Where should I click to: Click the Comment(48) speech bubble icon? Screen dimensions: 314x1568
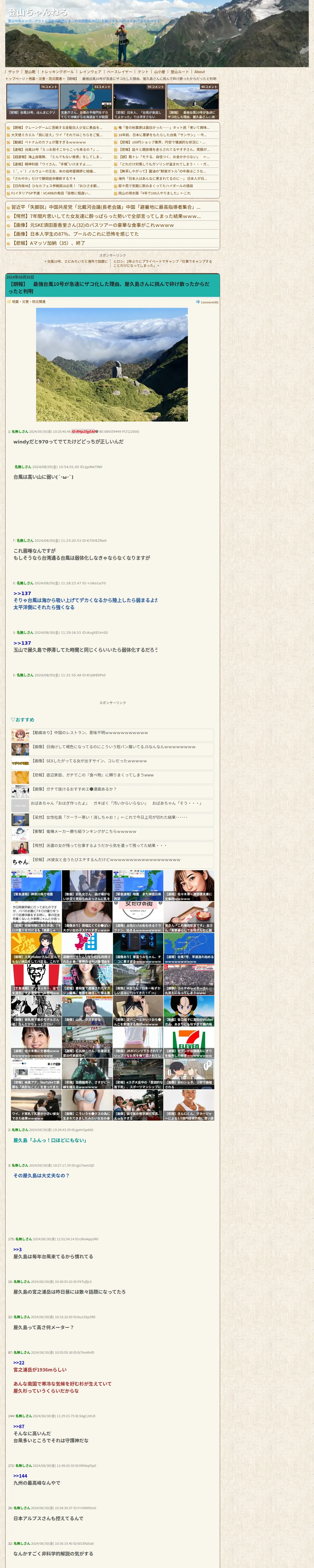[x=198, y=302]
